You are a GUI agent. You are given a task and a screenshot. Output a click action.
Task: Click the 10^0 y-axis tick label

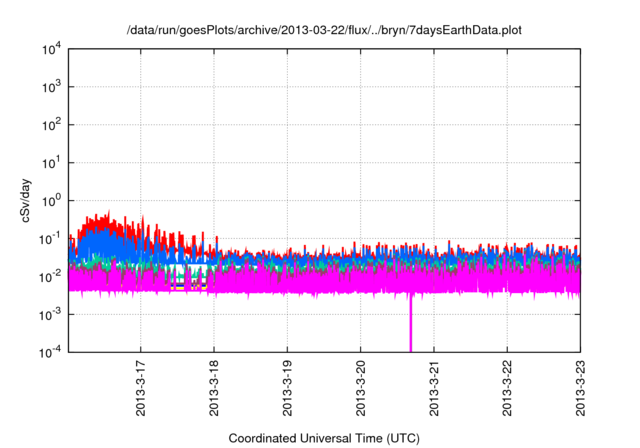[x=51, y=201]
